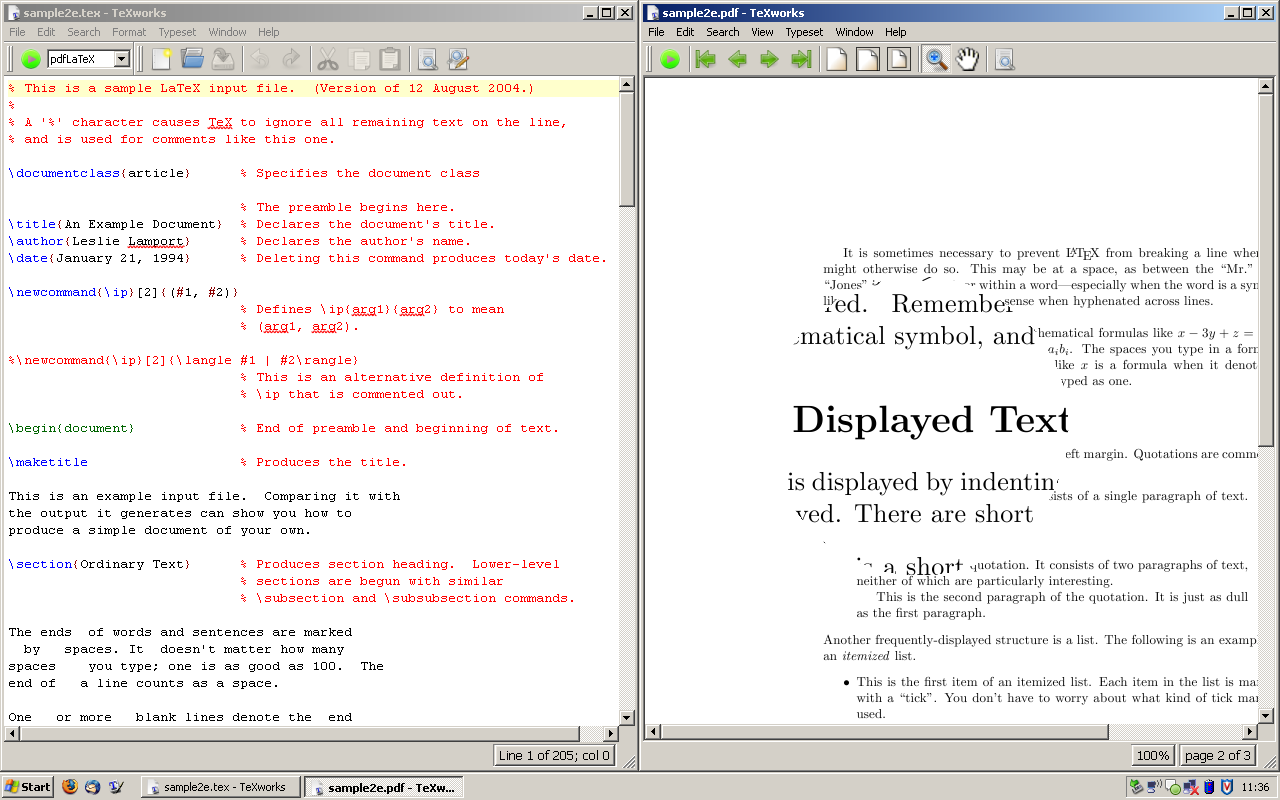This screenshot has width=1280, height=800.
Task: Click the Cut scissors icon
Action: click(328, 59)
